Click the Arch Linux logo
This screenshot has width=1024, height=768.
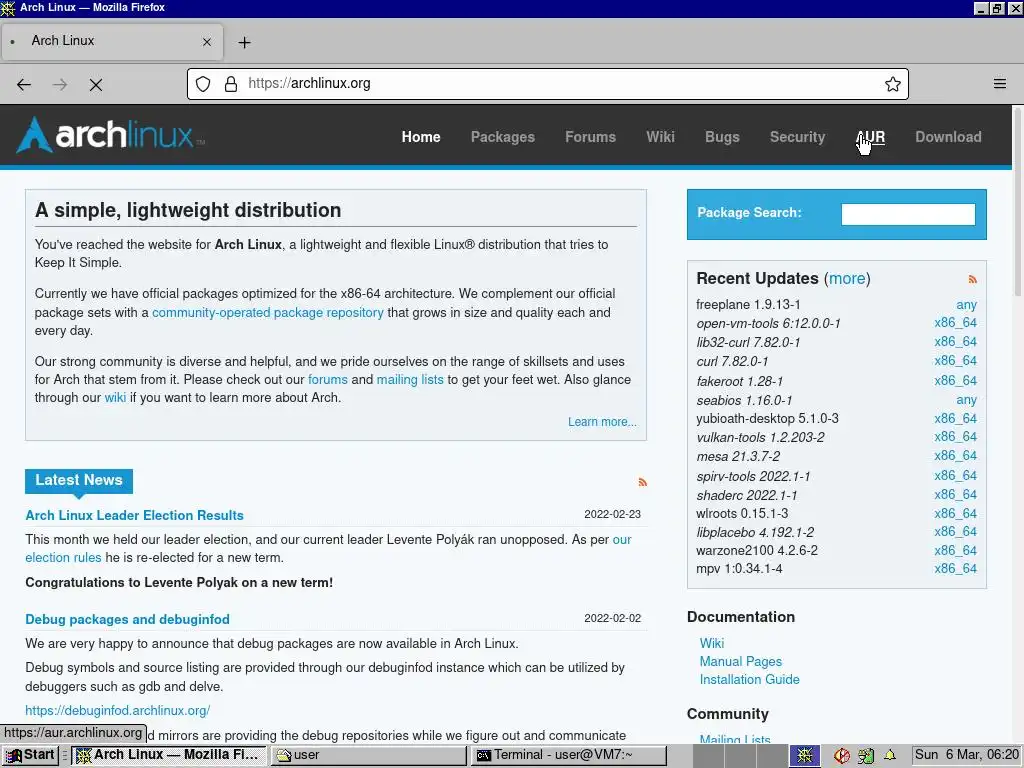(110, 135)
